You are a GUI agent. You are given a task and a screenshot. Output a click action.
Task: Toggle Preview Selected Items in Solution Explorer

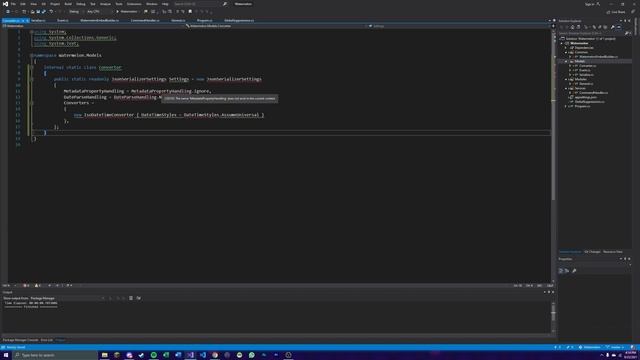pos(619,27)
